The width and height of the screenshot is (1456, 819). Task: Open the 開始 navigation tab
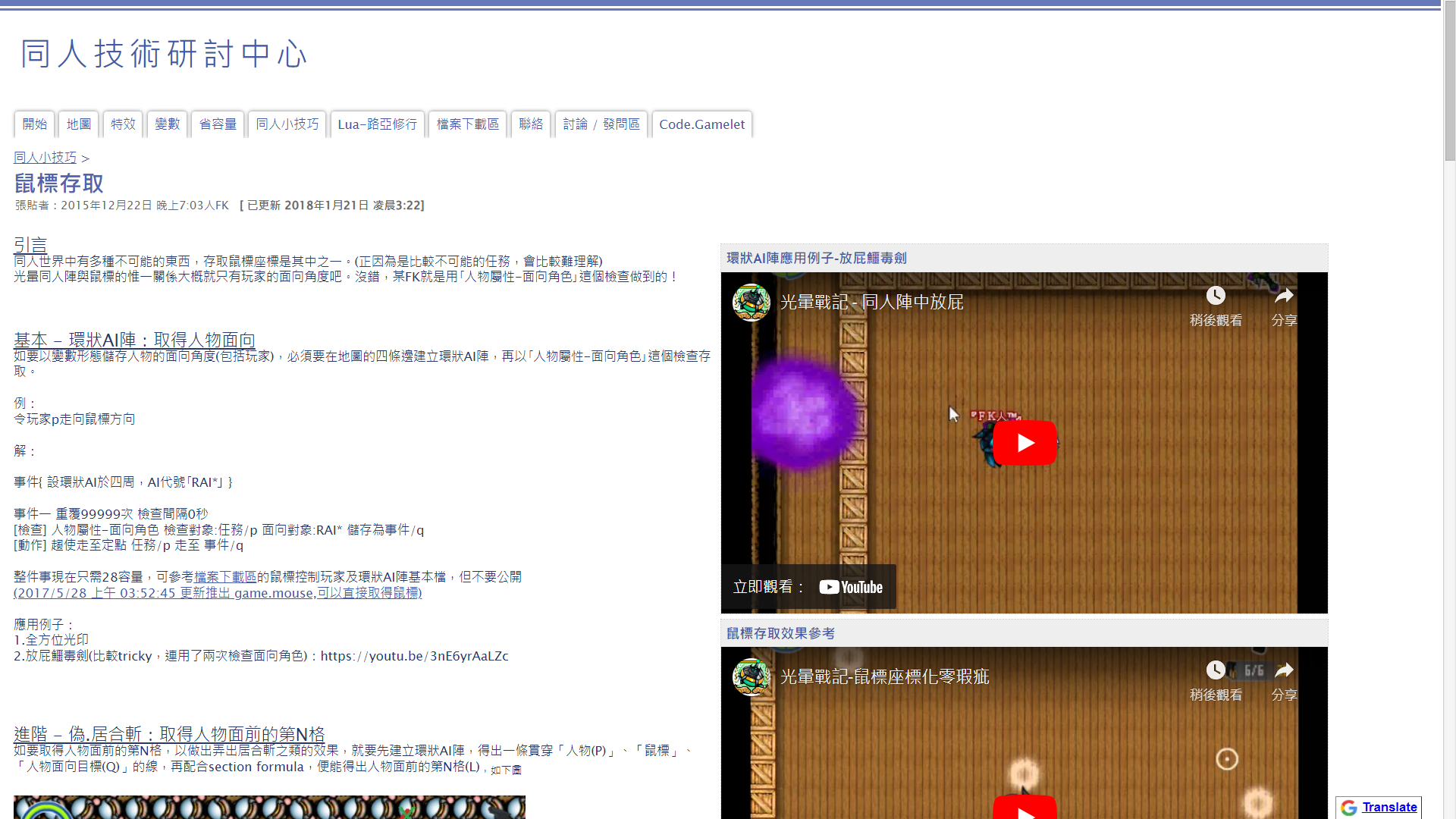pos(35,124)
